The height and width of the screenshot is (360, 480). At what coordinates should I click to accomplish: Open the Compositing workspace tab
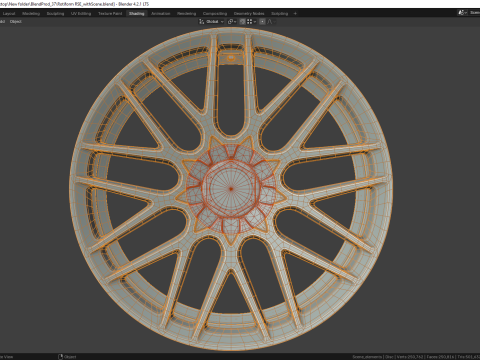click(x=215, y=14)
